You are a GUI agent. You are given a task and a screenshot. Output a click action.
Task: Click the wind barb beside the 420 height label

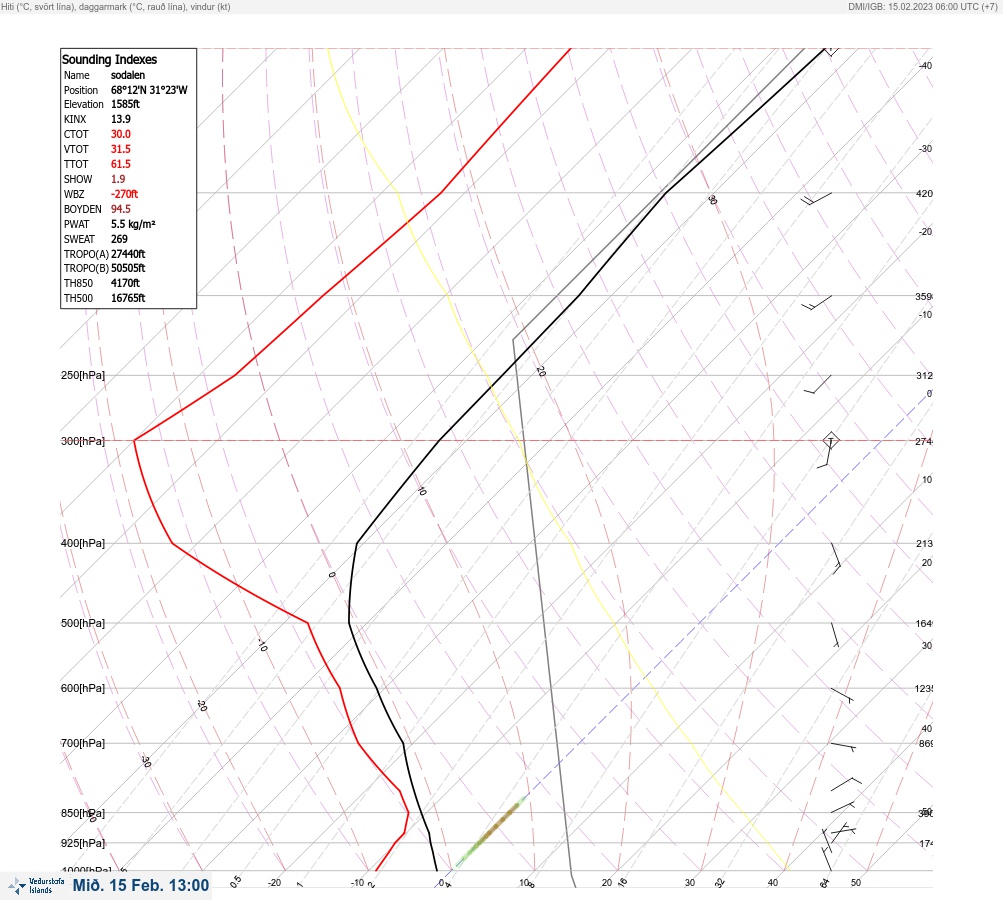pyautogui.click(x=817, y=199)
